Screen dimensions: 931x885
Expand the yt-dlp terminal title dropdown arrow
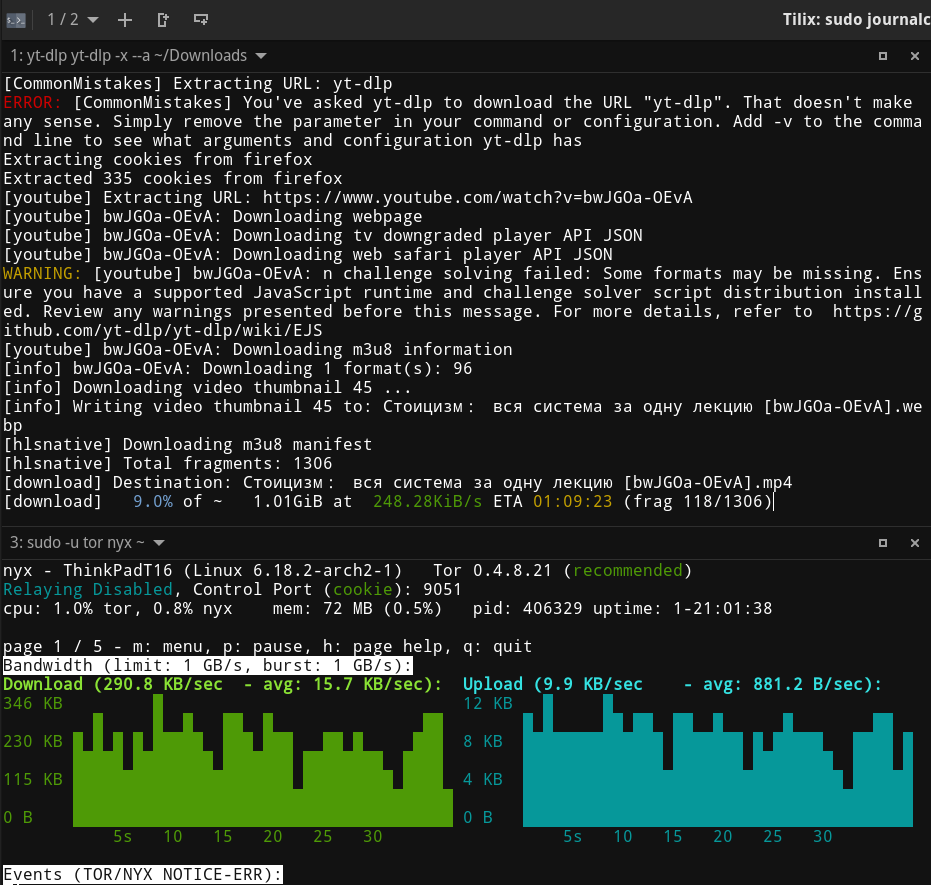point(261,56)
